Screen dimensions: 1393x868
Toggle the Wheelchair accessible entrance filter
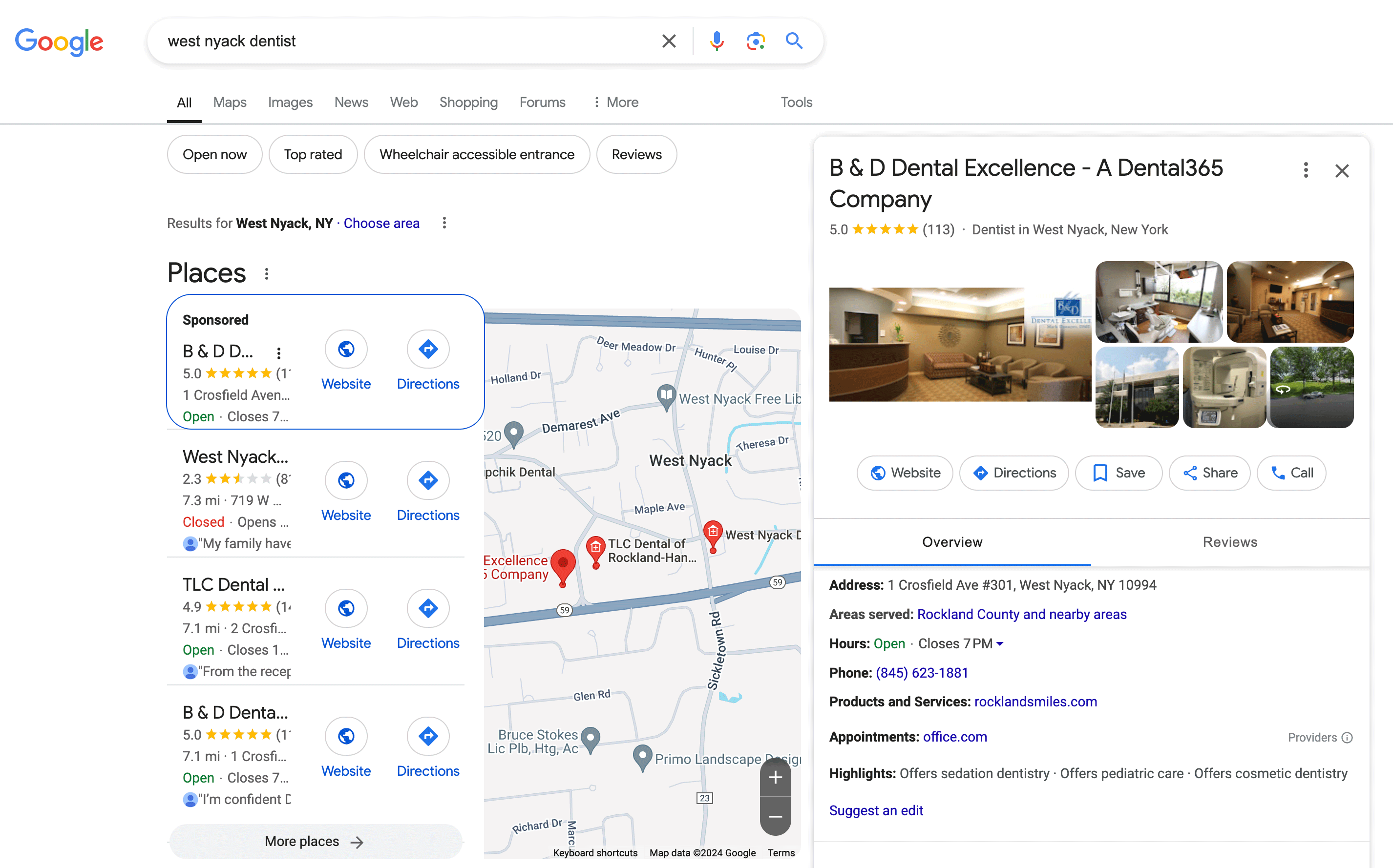(x=477, y=154)
